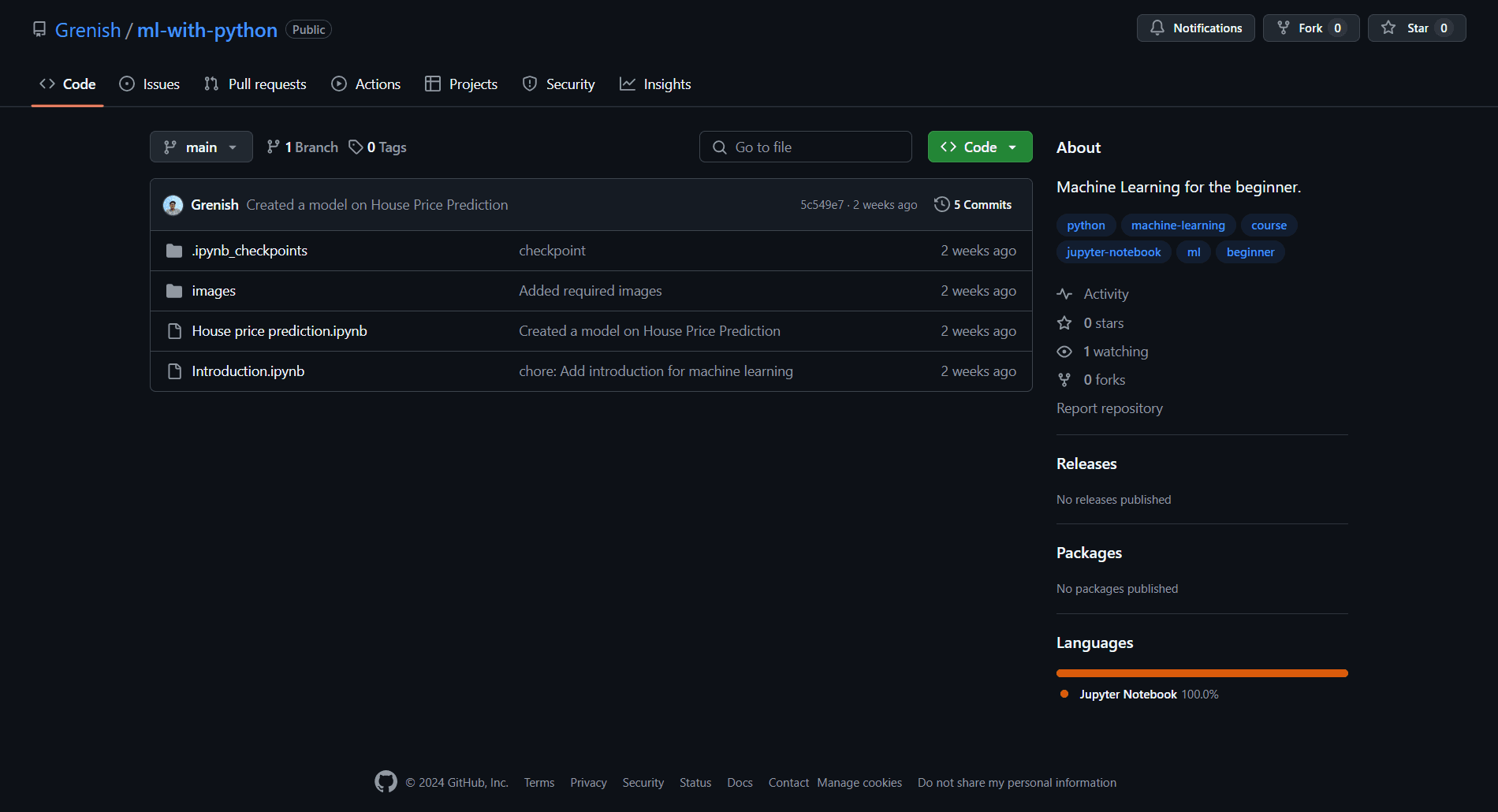
Task: Select the python topic tag
Action: click(1086, 225)
